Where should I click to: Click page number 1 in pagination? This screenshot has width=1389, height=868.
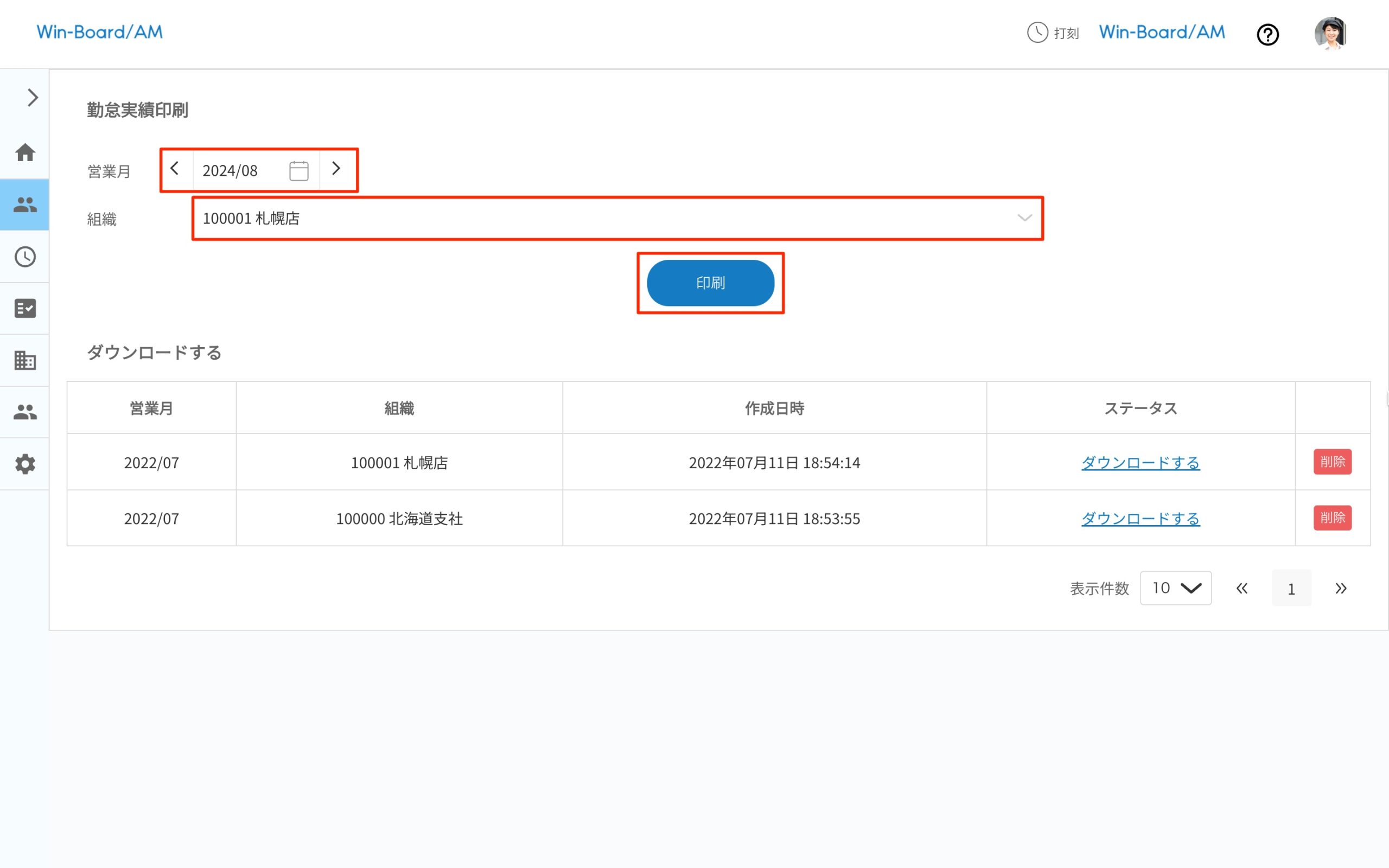pyautogui.click(x=1291, y=589)
